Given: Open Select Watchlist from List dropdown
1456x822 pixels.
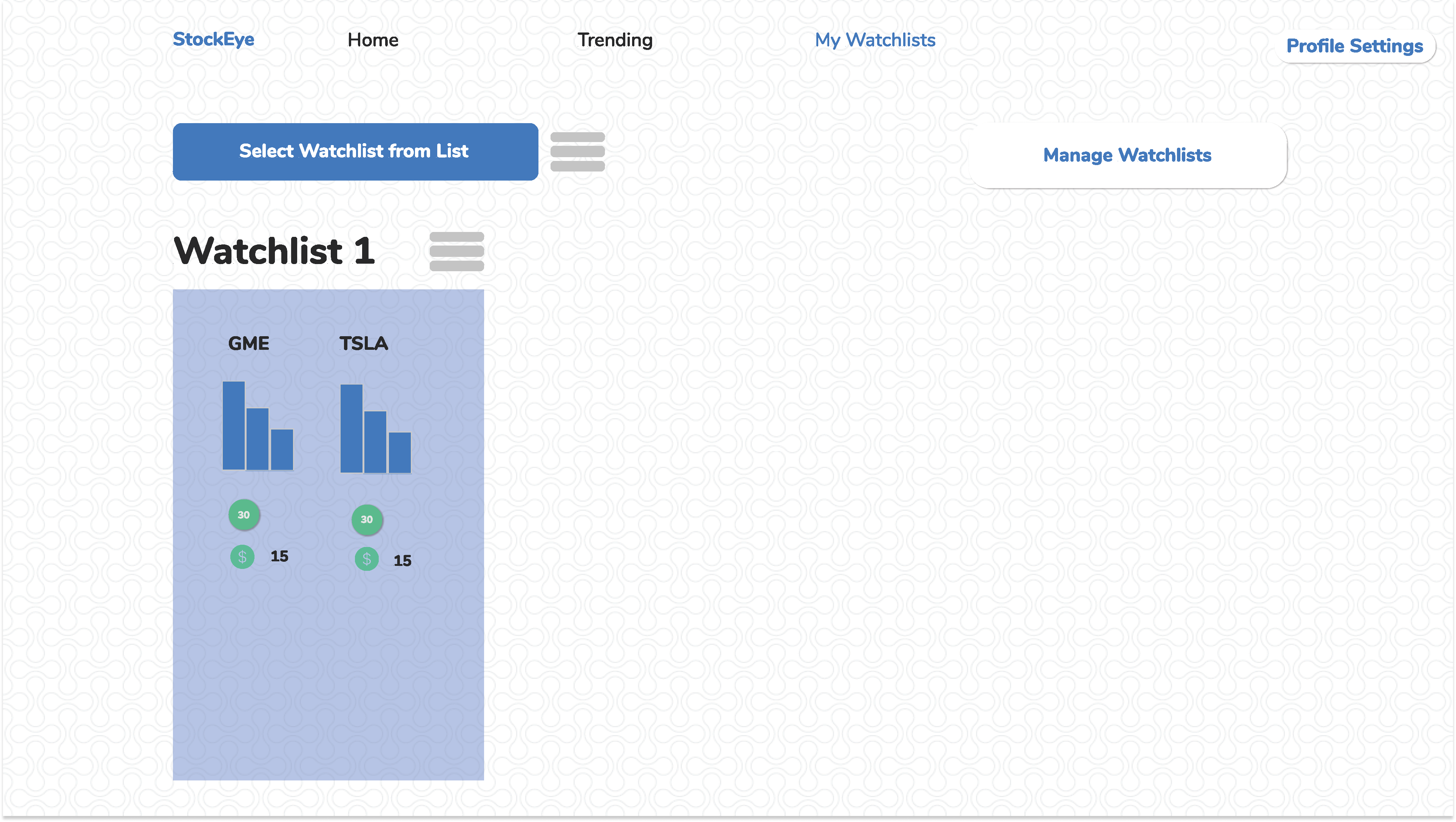Looking at the screenshot, I should click(x=355, y=151).
